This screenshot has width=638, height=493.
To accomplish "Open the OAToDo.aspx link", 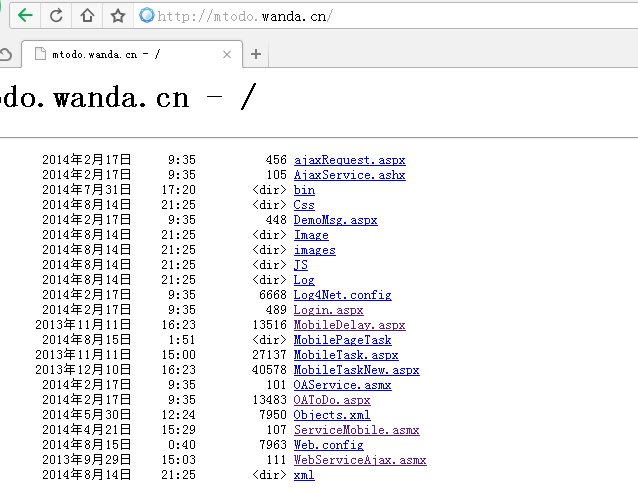I will pyautogui.click(x=332, y=400).
